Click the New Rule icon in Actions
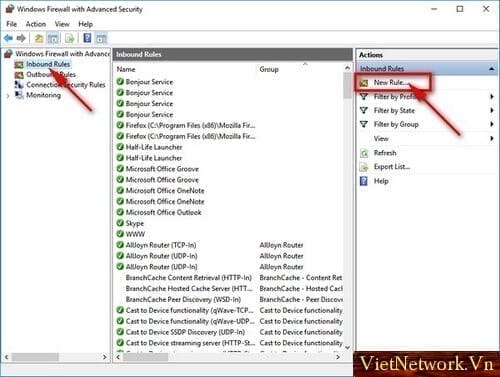500x377 pixels. click(x=364, y=83)
